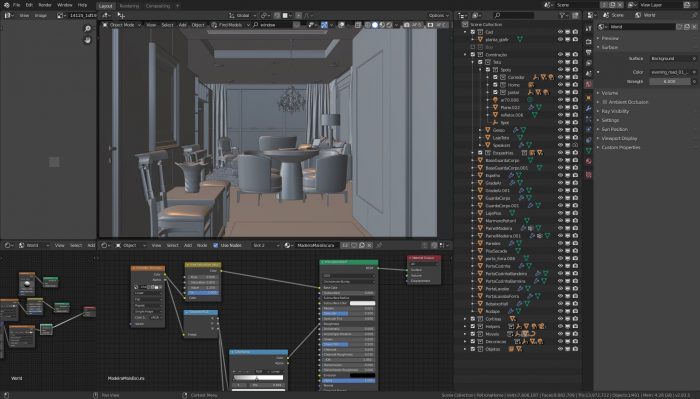Image resolution: width=700 pixels, height=399 pixels.
Task: Toggle the Use Nodes checkbox
Action: (x=216, y=245)
